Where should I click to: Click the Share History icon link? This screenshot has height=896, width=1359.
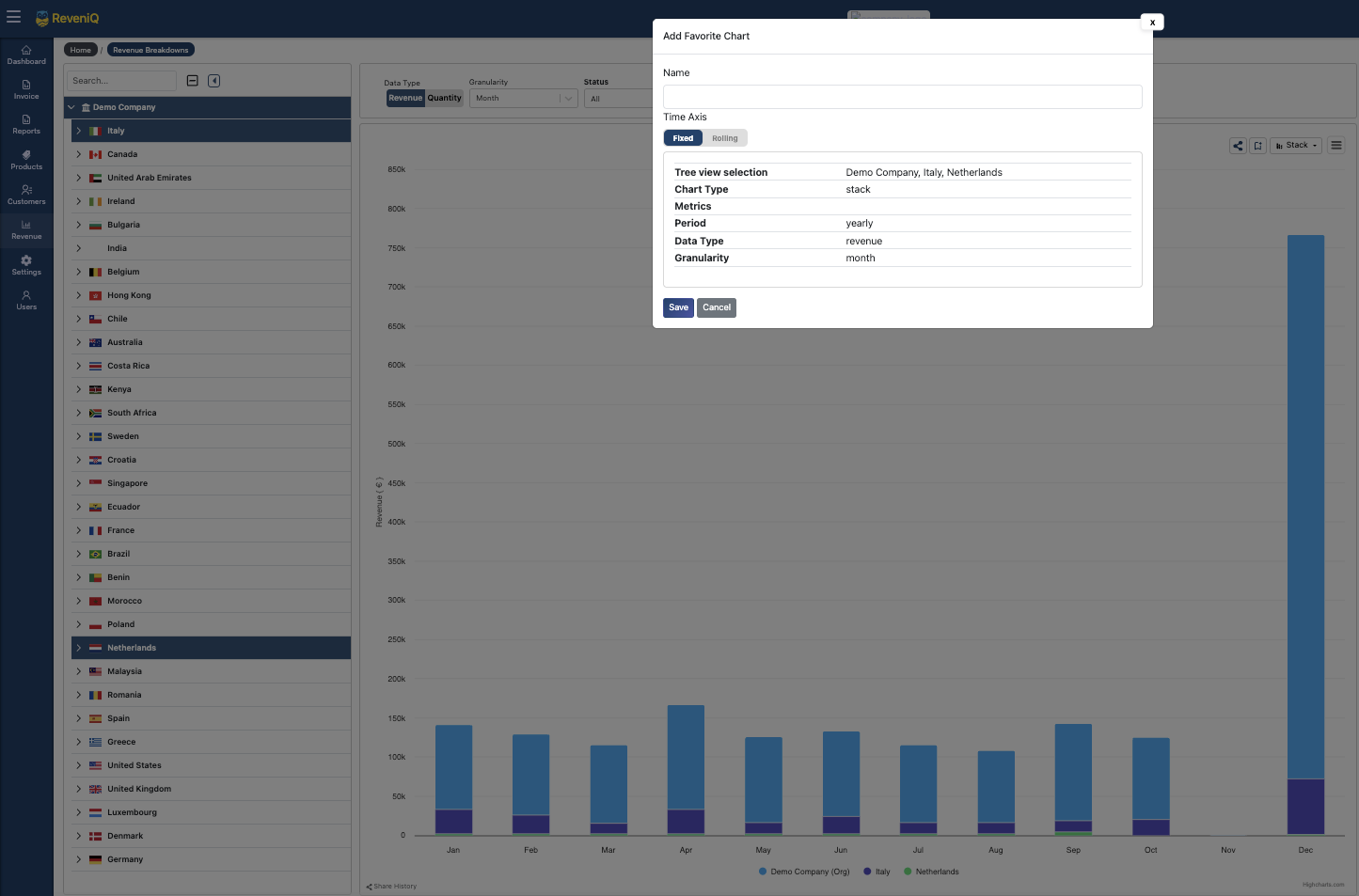pos(391,886)
